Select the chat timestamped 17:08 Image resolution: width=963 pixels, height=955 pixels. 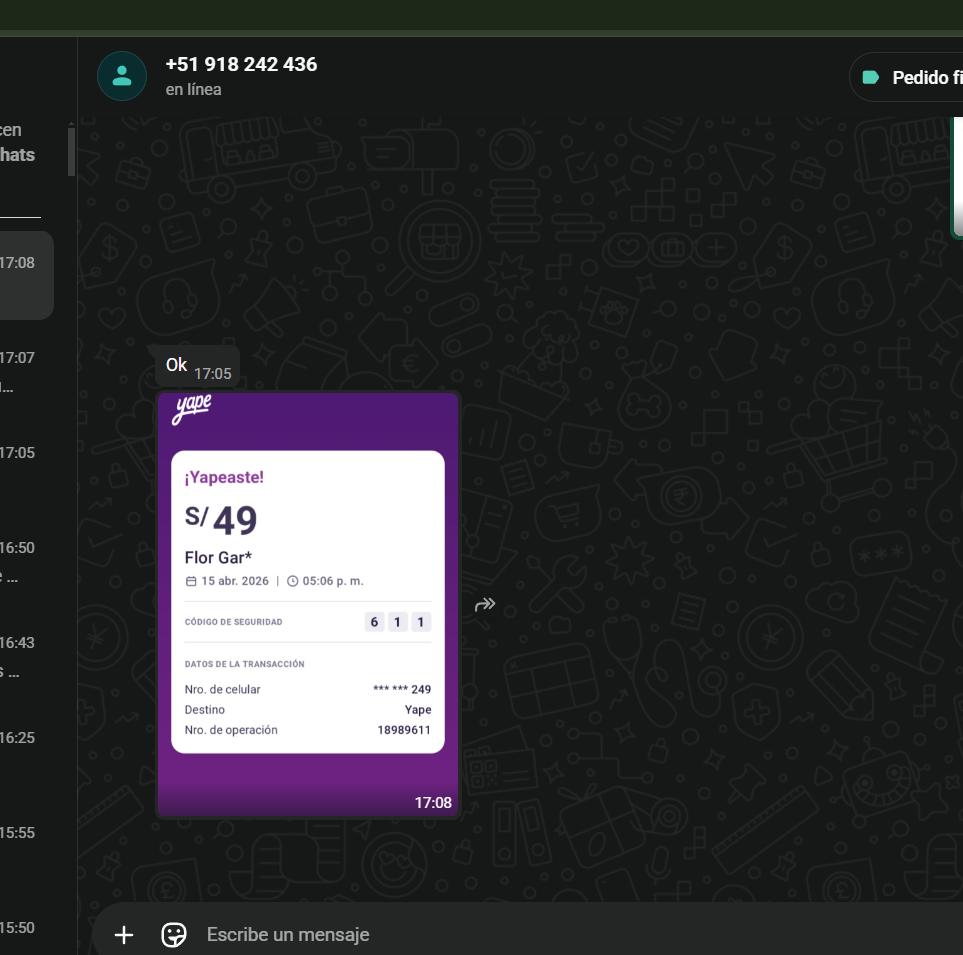coord(26,276)
